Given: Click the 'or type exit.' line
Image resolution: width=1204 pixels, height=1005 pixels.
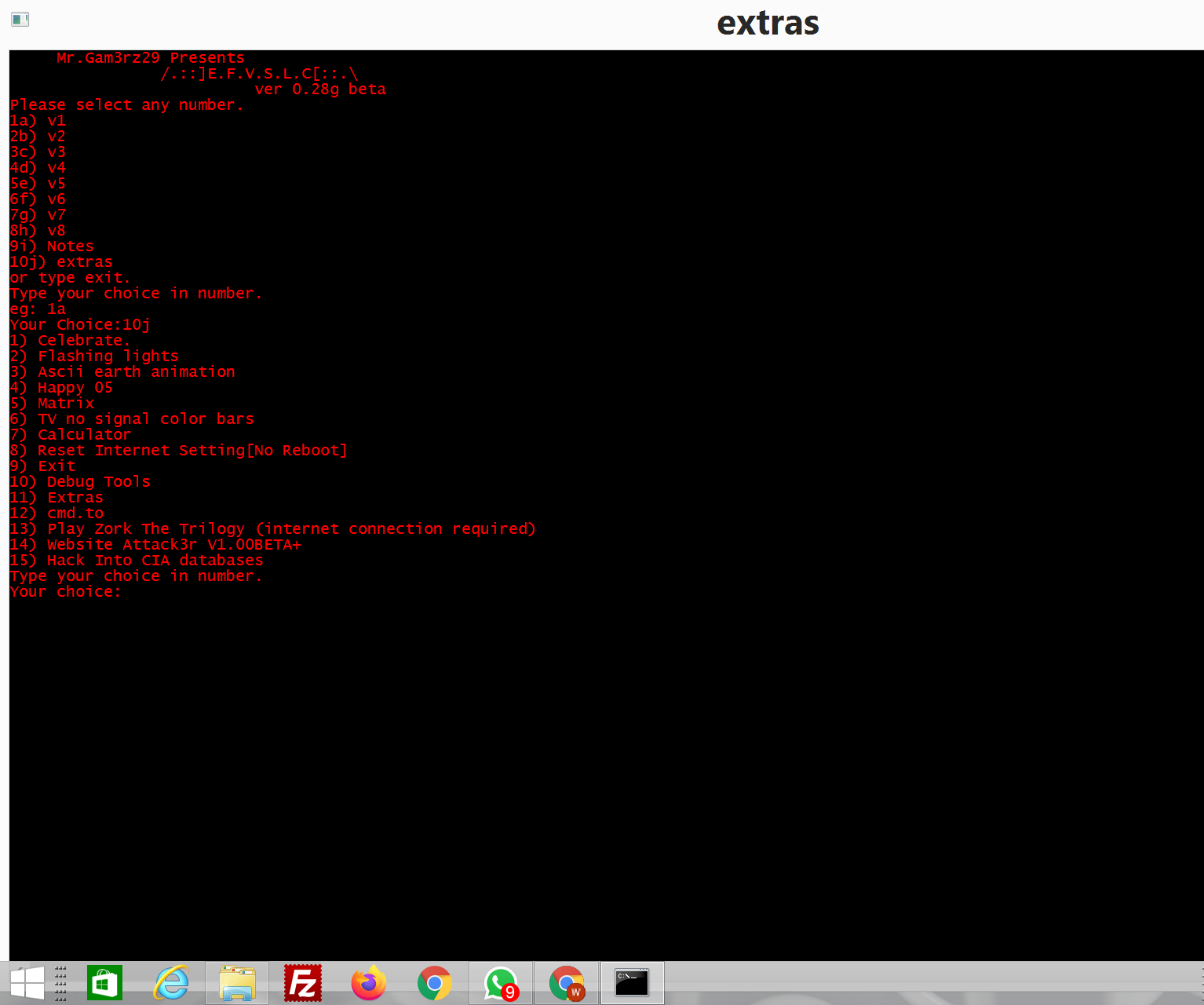Looking at the screenshot, I should tap(70, 278).
